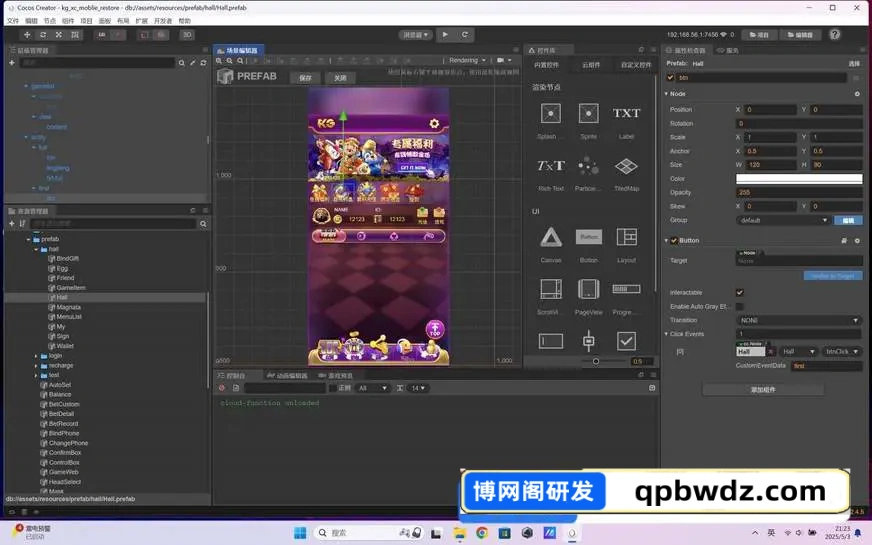This screenshot has height=545, width=872.
Task: Switch to the animation editor tab
Action: [287, 375]
